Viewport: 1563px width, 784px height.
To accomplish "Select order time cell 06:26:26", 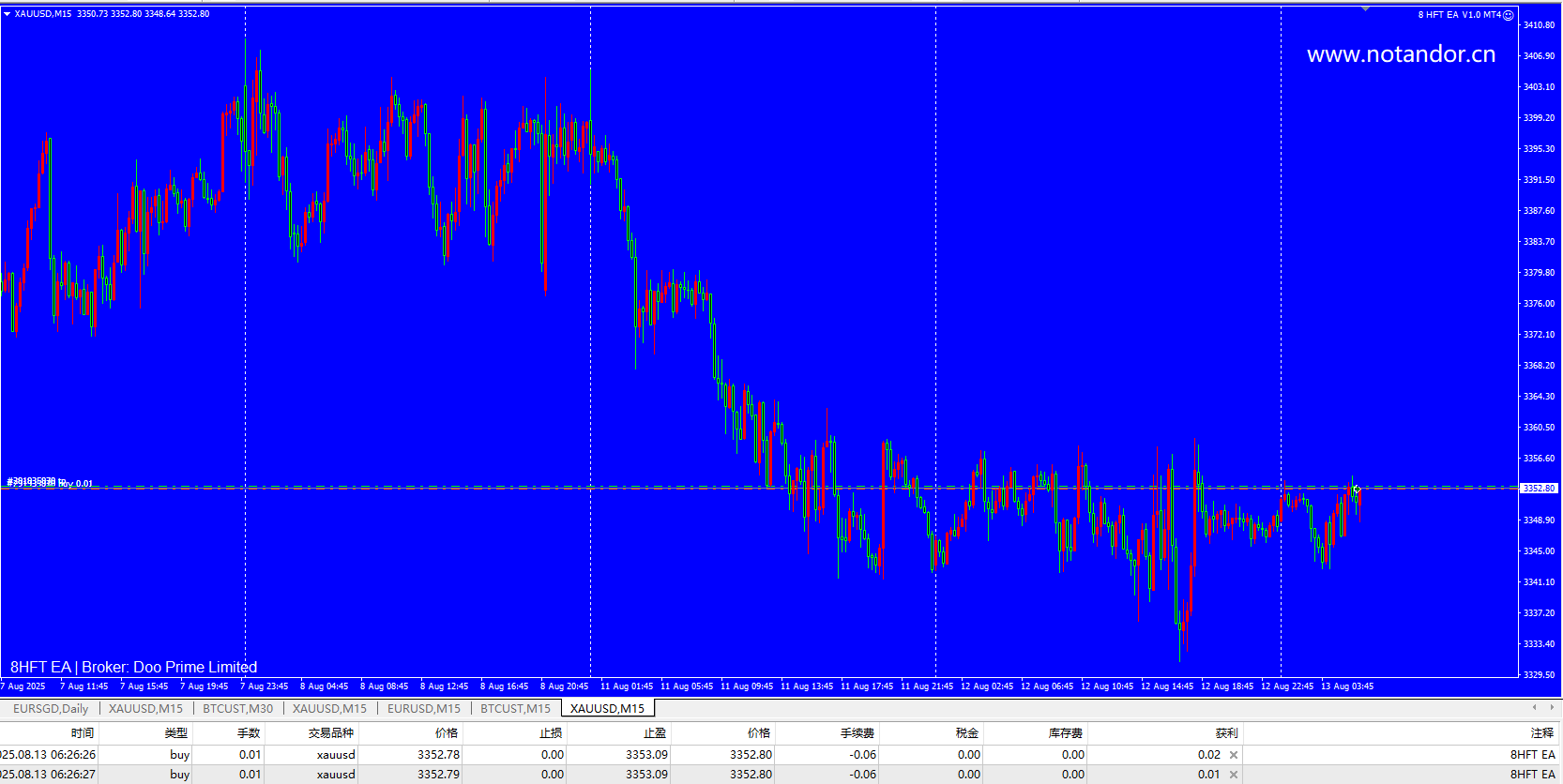I will [48, 755].
